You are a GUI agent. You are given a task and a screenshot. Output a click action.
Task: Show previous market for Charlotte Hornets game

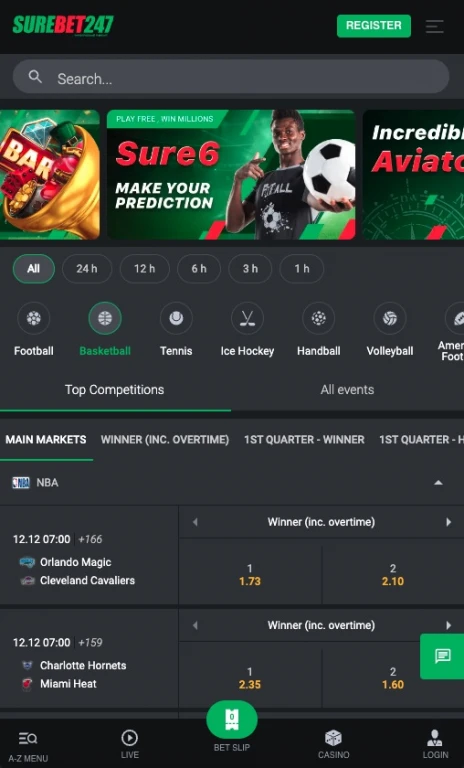[x=195, y=625]
